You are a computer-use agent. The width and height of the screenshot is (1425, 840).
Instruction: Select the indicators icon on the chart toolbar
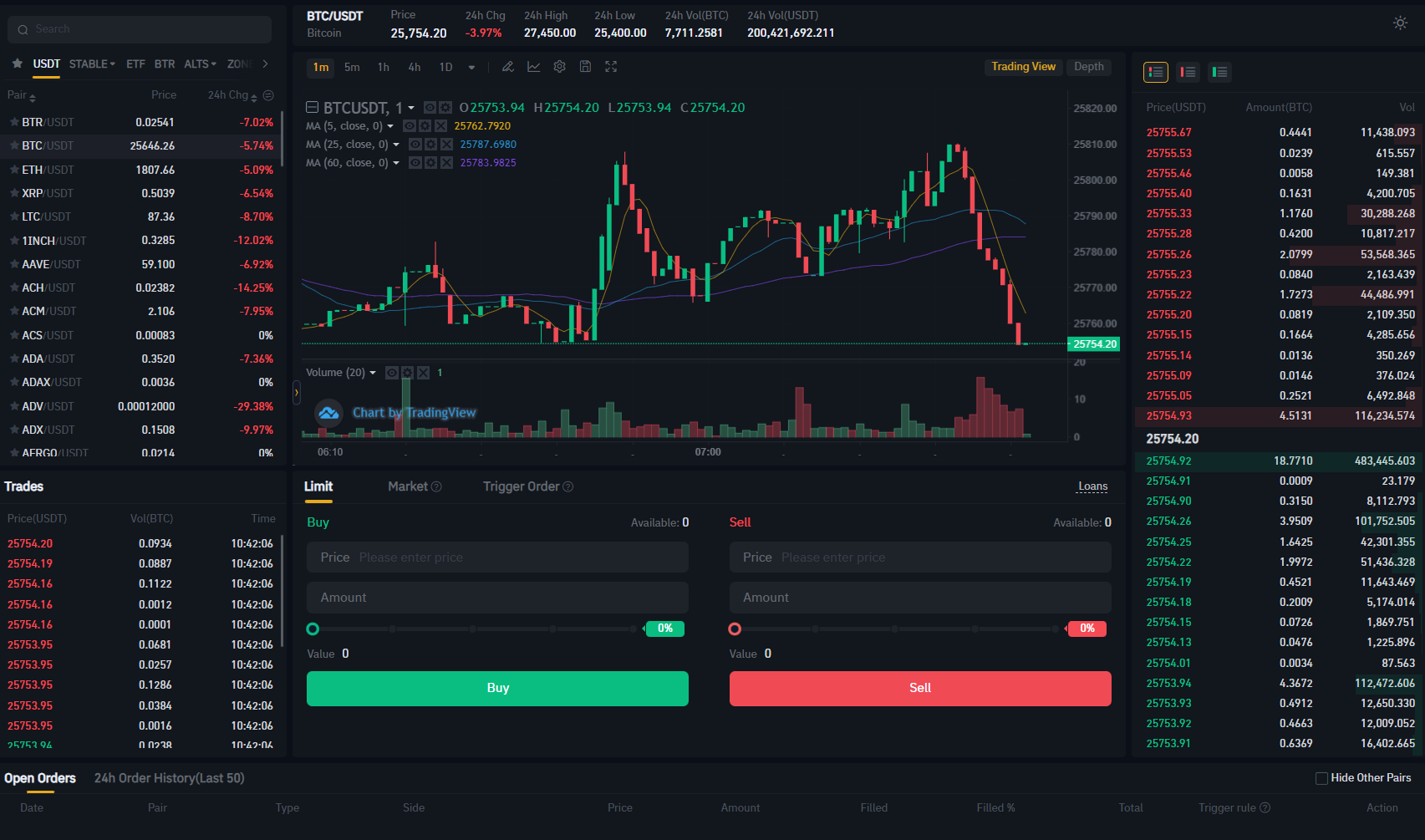533,66
